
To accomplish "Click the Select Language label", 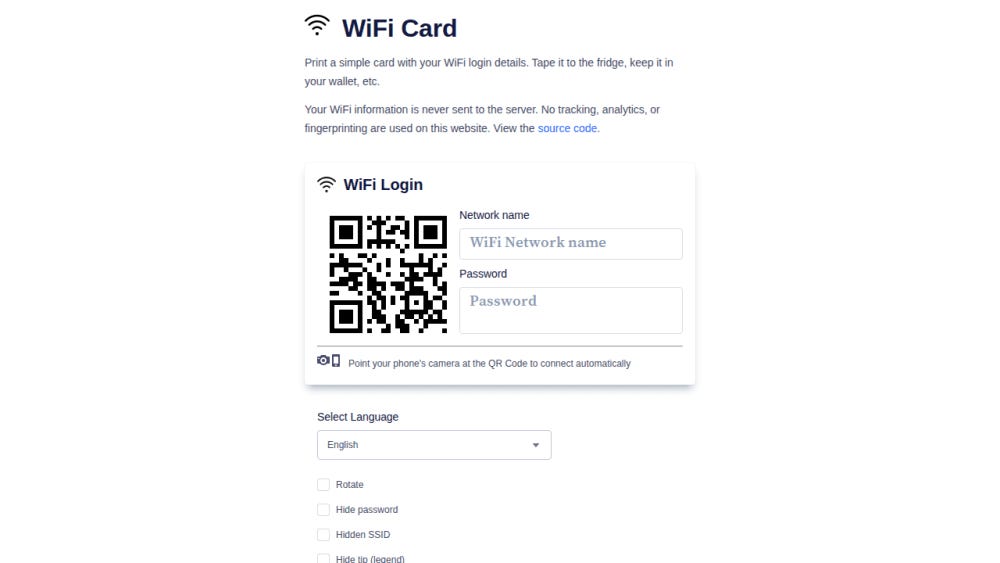I will pyautogui.click(x=358, y=417).
